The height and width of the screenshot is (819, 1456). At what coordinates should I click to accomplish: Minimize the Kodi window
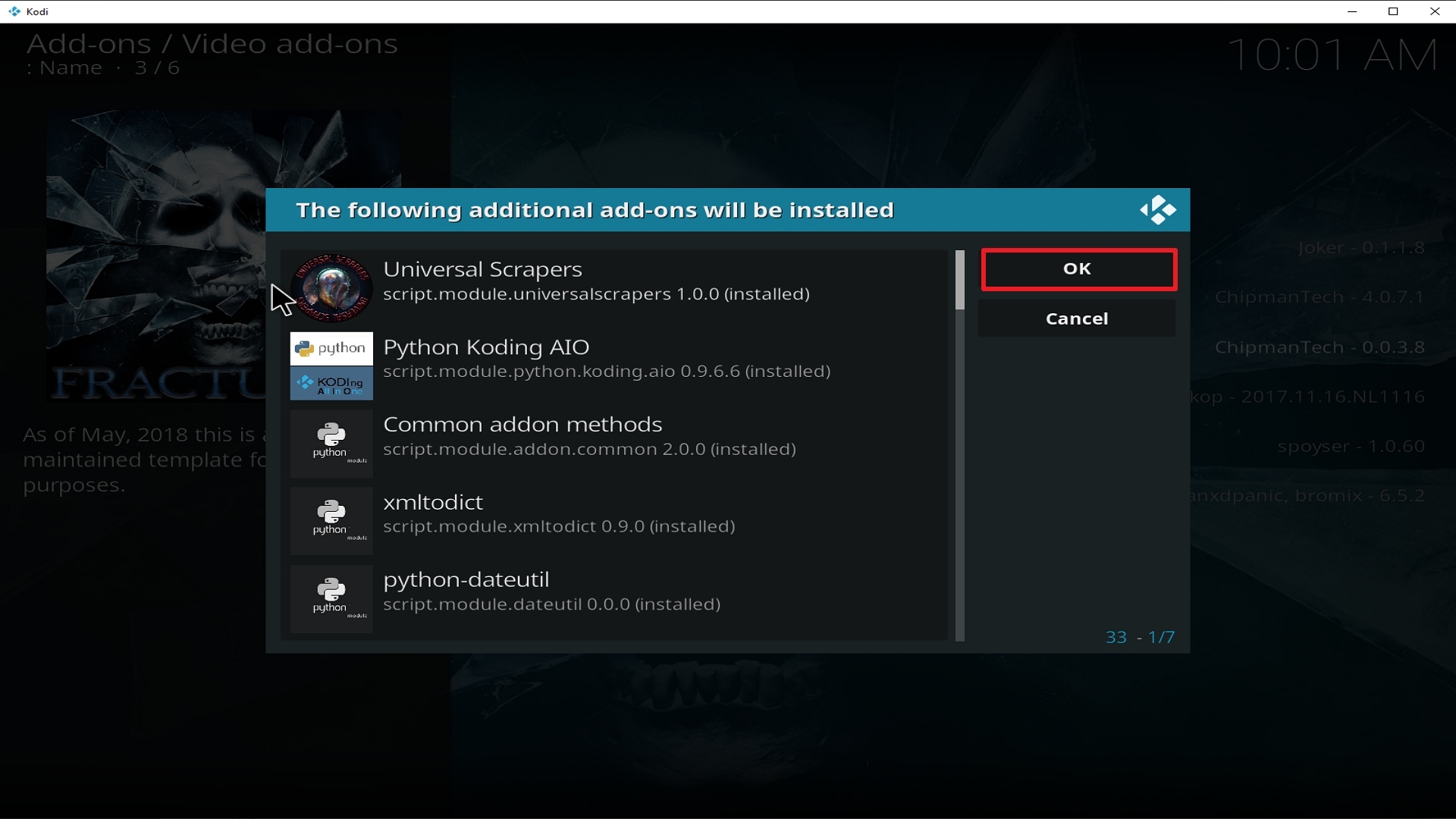1351,11
